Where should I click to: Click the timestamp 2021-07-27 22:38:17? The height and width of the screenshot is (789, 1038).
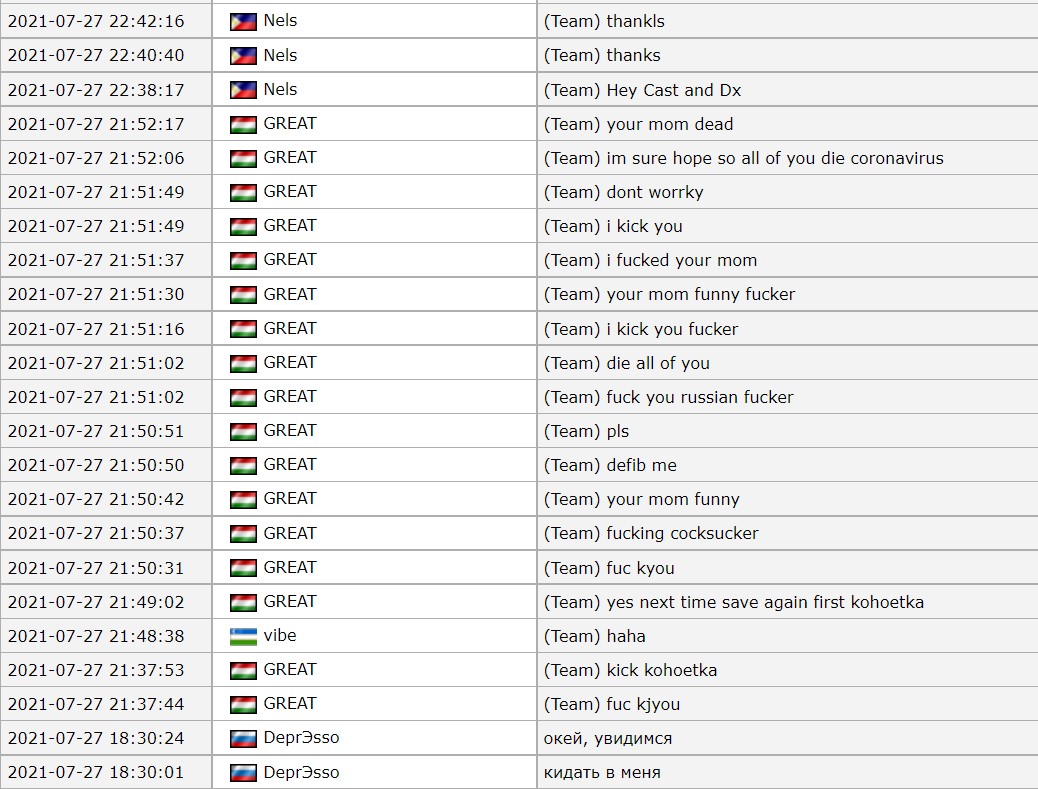96,90
